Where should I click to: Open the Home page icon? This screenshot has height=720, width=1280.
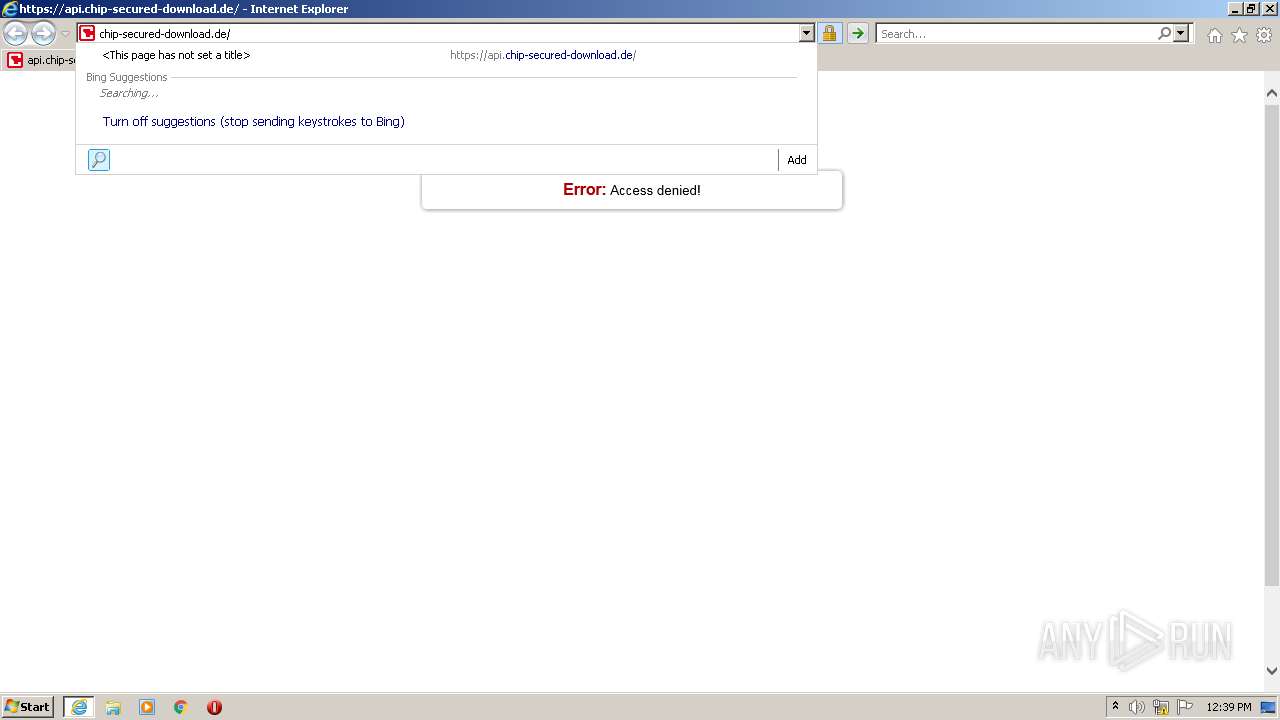(1214, 35)
